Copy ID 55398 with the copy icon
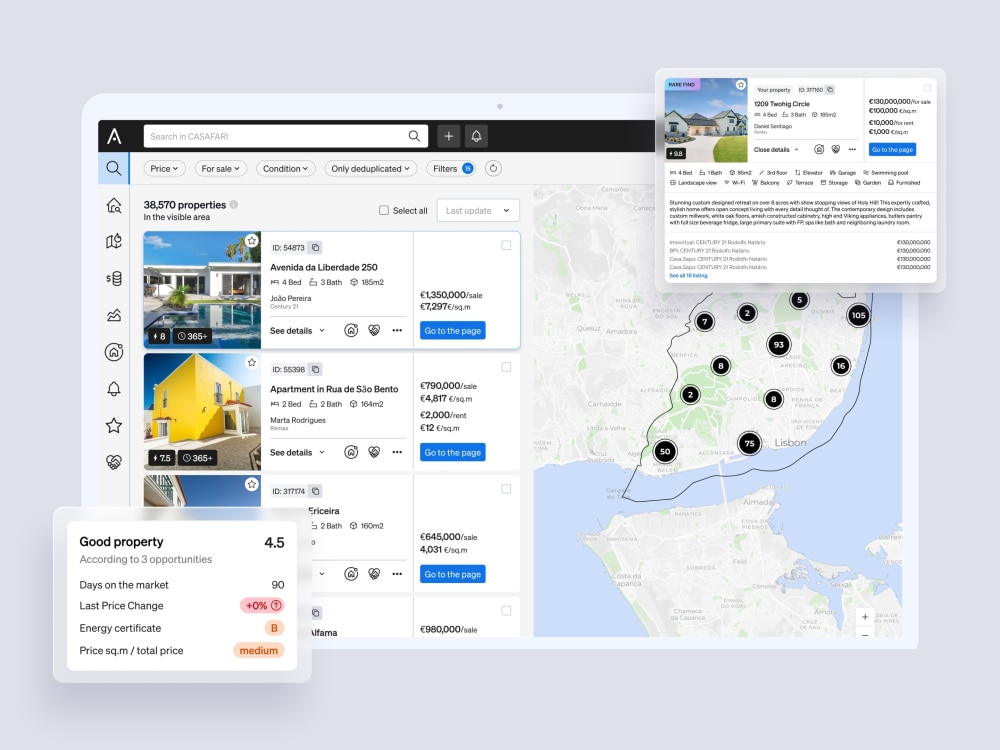The width and height of the screenshot is (1000, 750). click(x=316, y=369)
